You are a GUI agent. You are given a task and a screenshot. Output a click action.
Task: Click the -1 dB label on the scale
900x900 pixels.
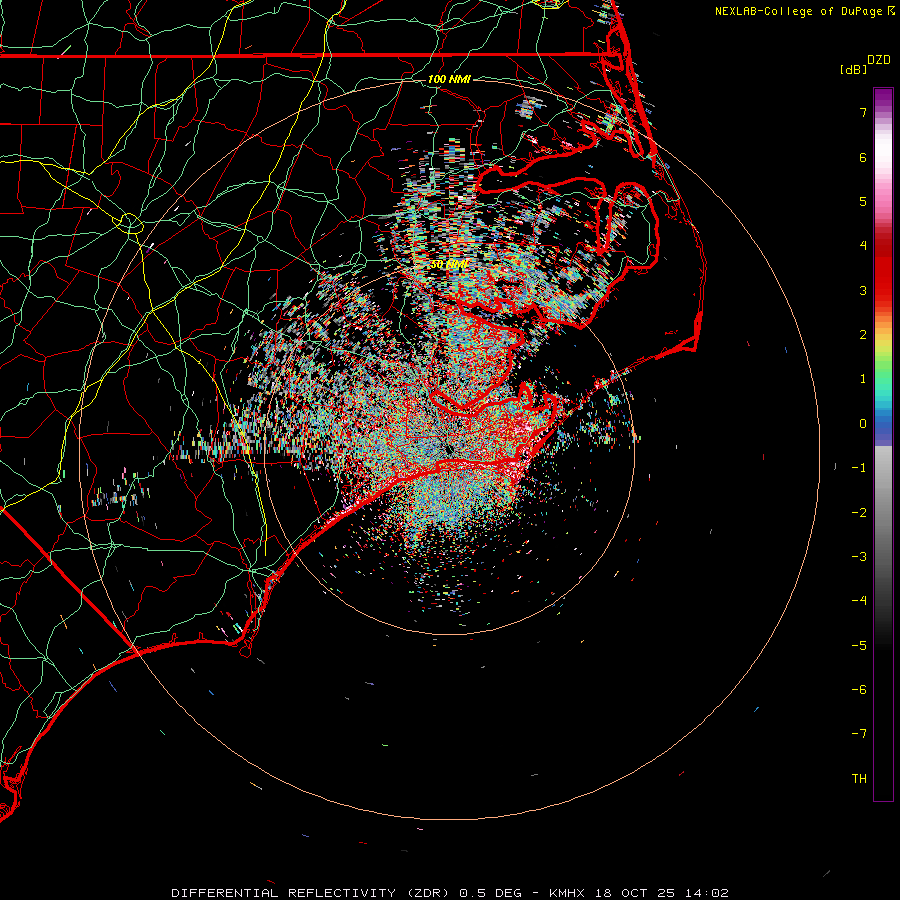[x=859, y=468]
